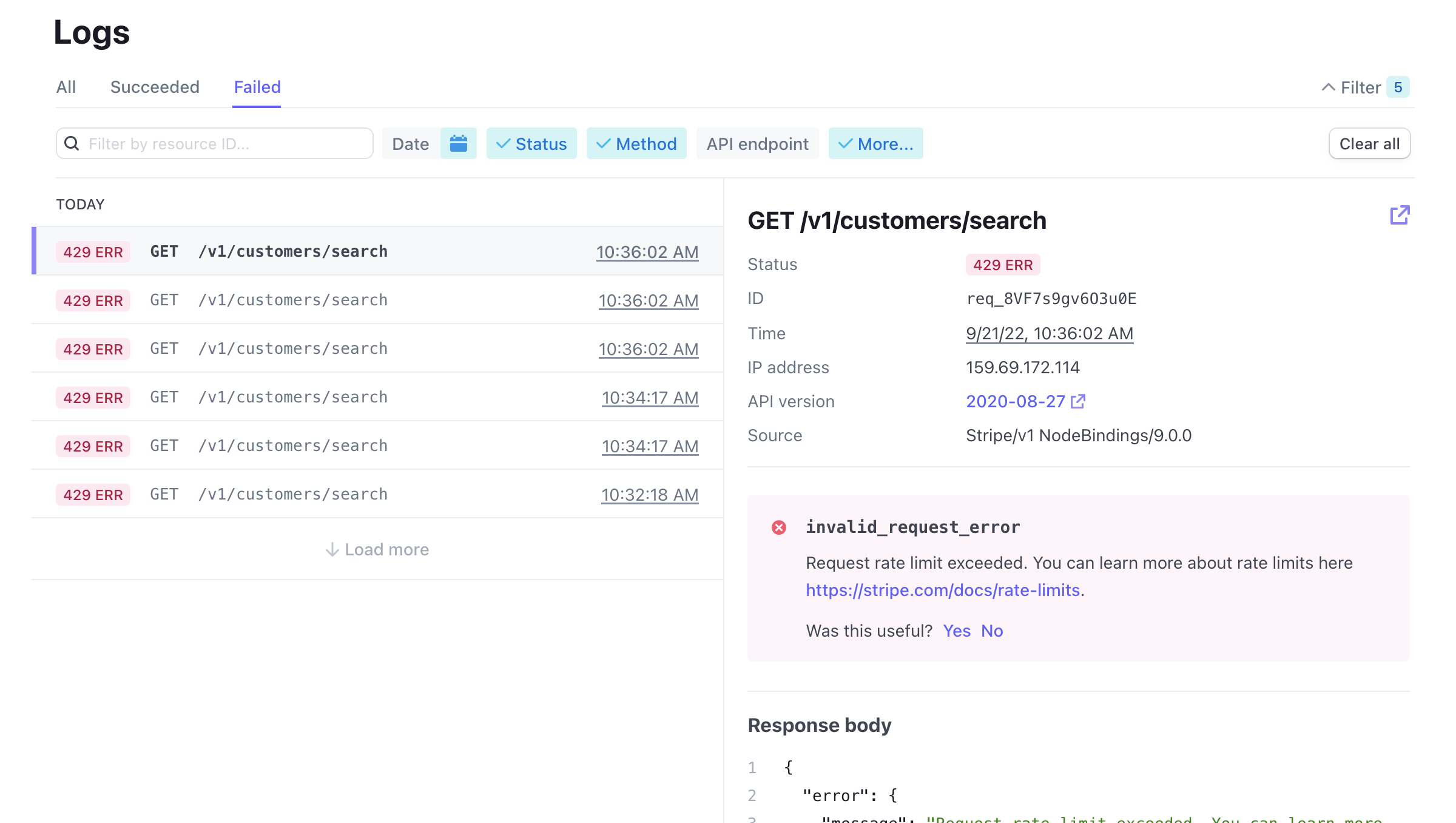1456x823 pixels.
Task: Click the checkmark icon inside the Status chip
Action: 504,144
